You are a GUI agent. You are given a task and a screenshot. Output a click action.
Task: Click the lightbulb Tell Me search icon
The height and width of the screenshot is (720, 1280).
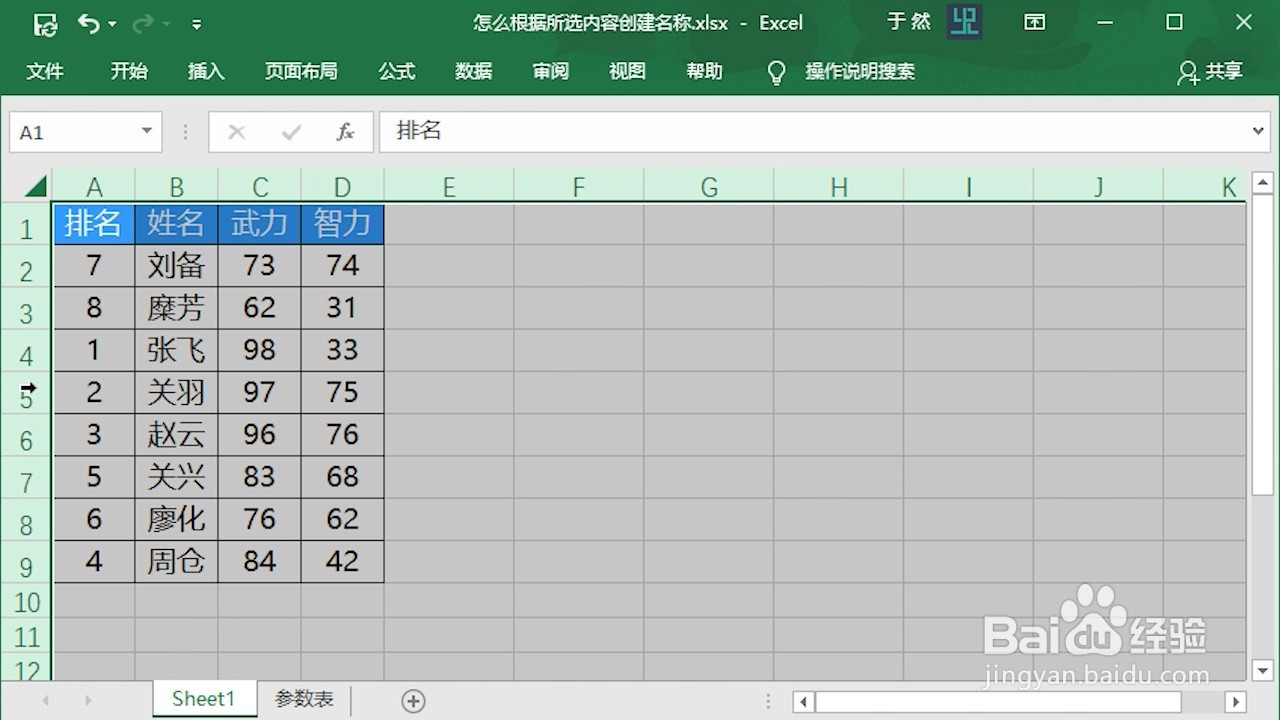click(x=777, y=71)
